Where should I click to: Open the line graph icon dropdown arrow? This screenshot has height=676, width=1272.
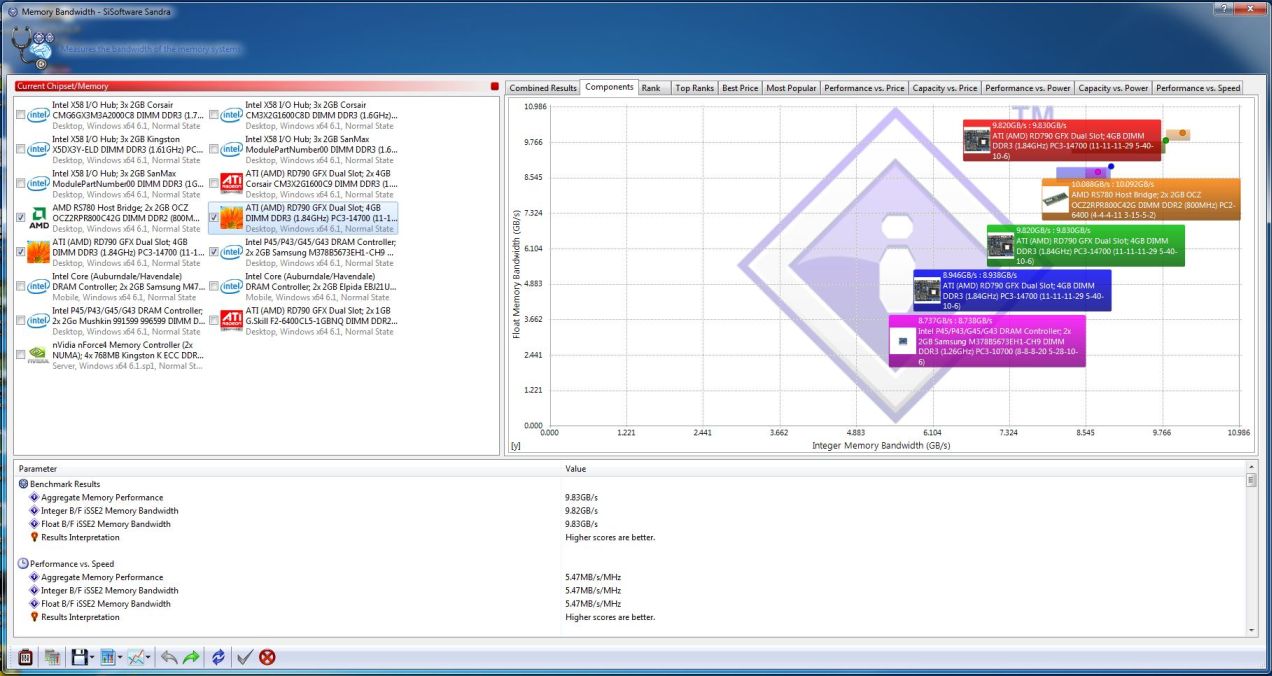[149, 658]
